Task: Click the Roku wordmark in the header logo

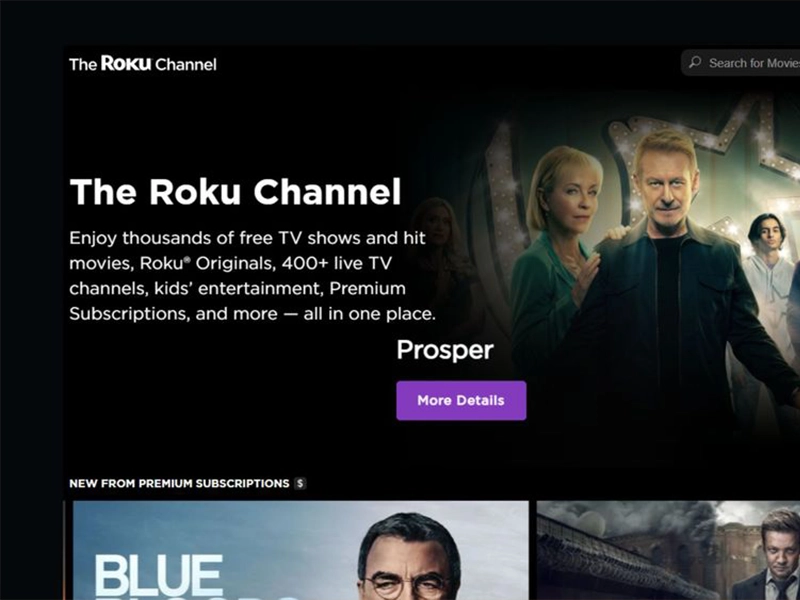Action: tap(126, 63)
